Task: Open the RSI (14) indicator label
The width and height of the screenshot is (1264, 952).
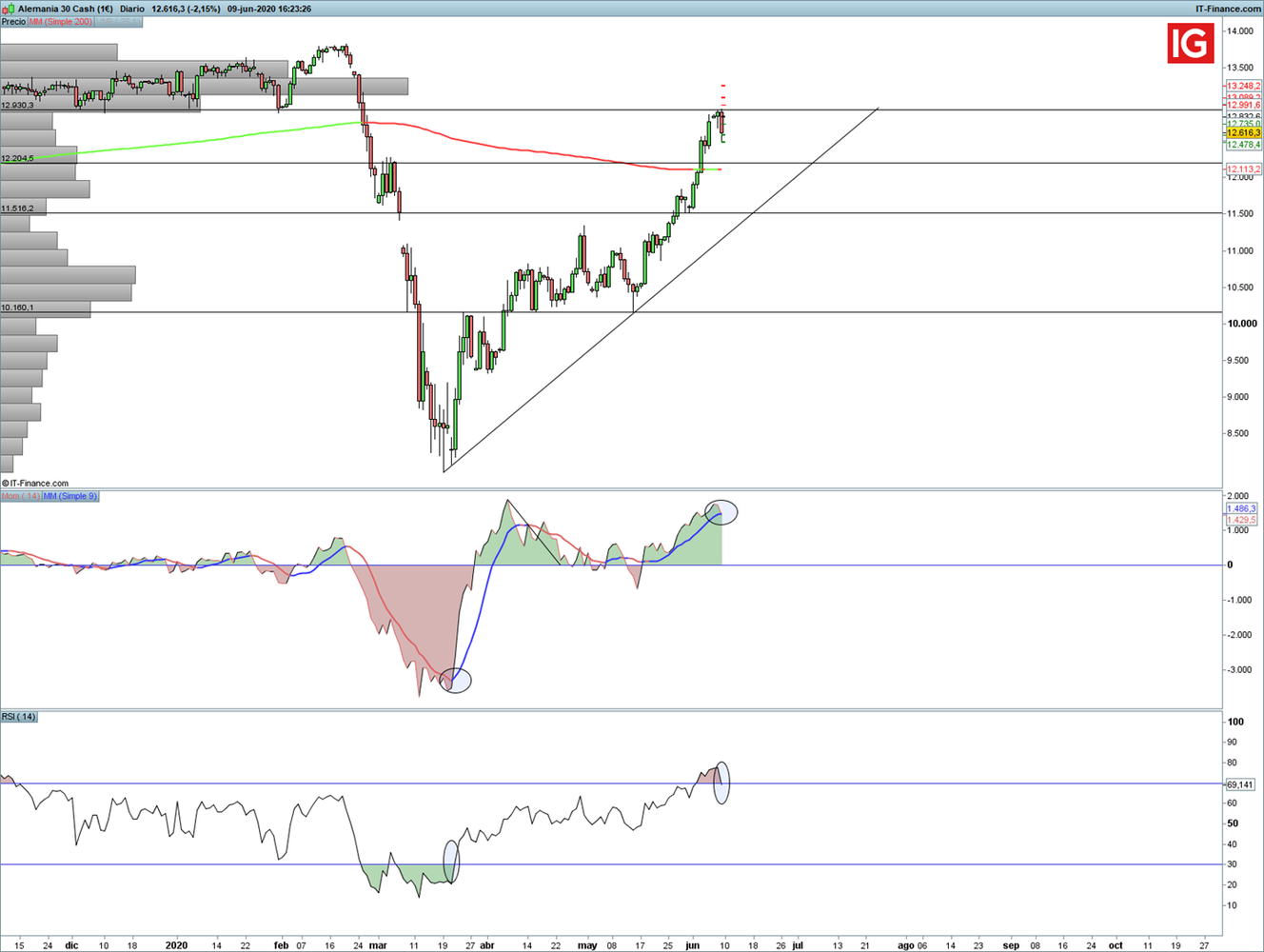Action: click(x=19, y=716)
